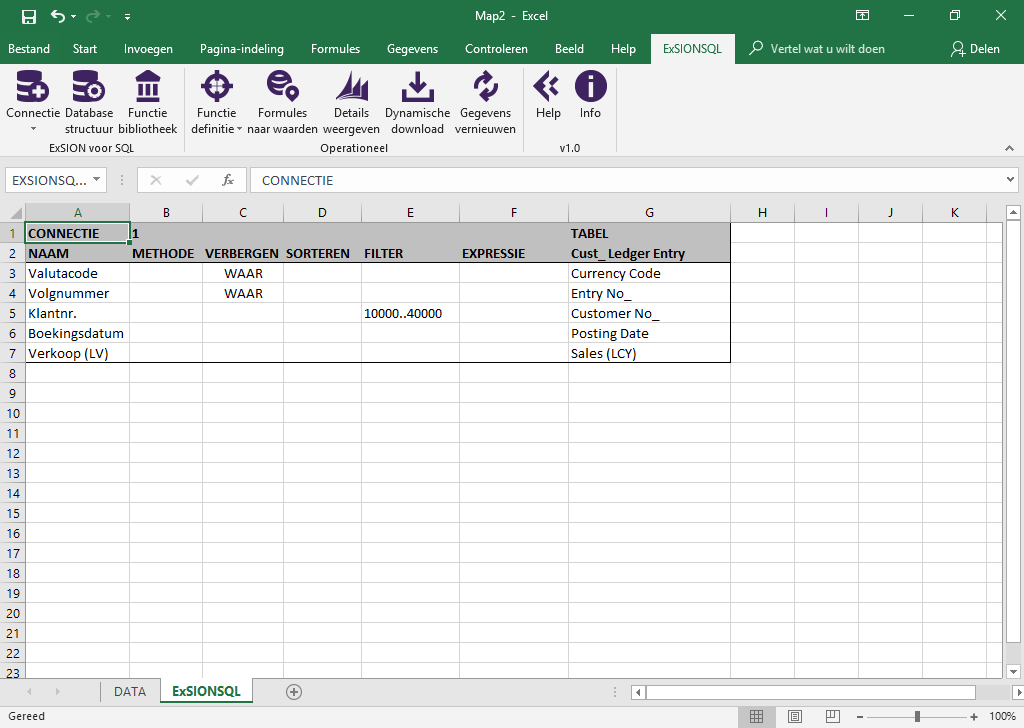Open the Bestand menu
Image resolution: width=1024 pixels, height=728 pixels.
click(x=29, y=49)
